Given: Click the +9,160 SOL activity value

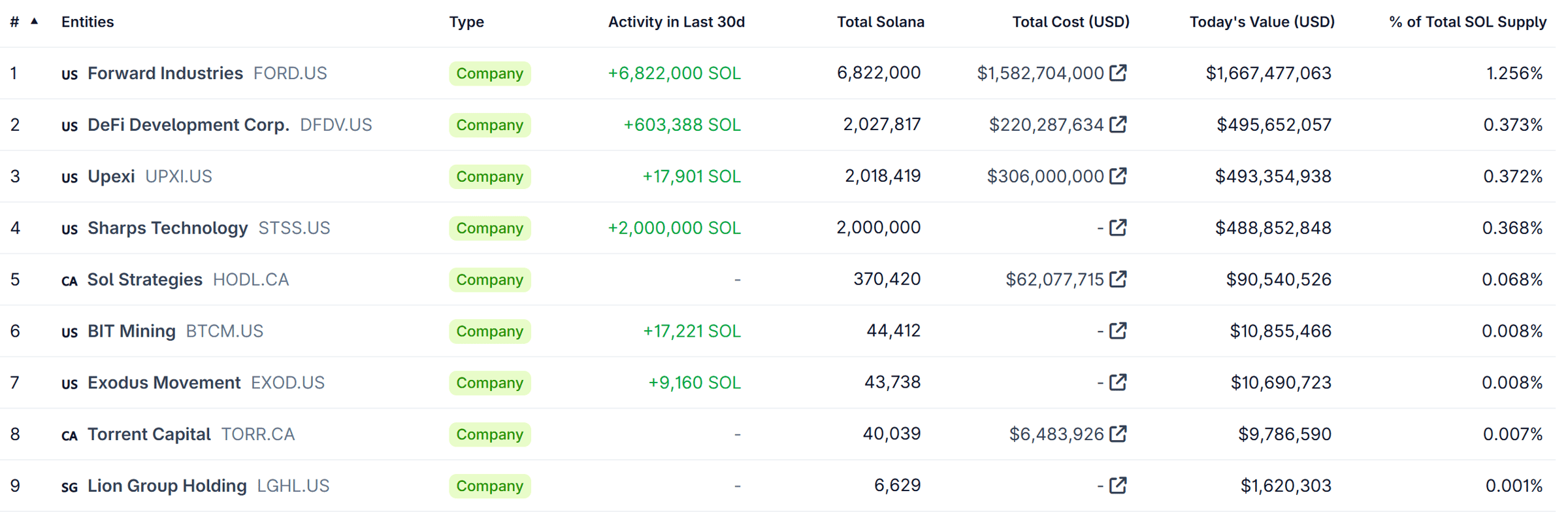Looking at the screenshot, I should coord(694,382).
